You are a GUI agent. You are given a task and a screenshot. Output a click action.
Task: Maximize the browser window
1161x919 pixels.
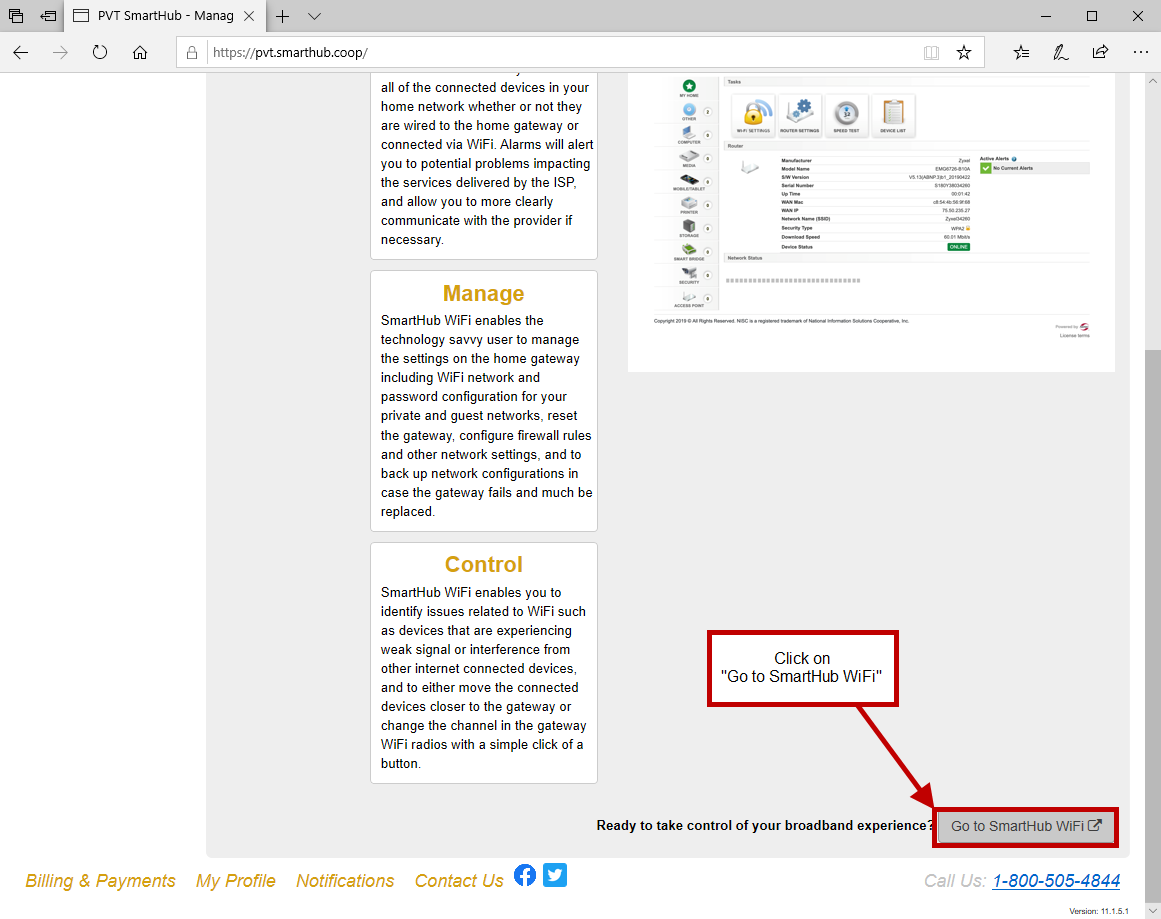(x=1091, y=16)
